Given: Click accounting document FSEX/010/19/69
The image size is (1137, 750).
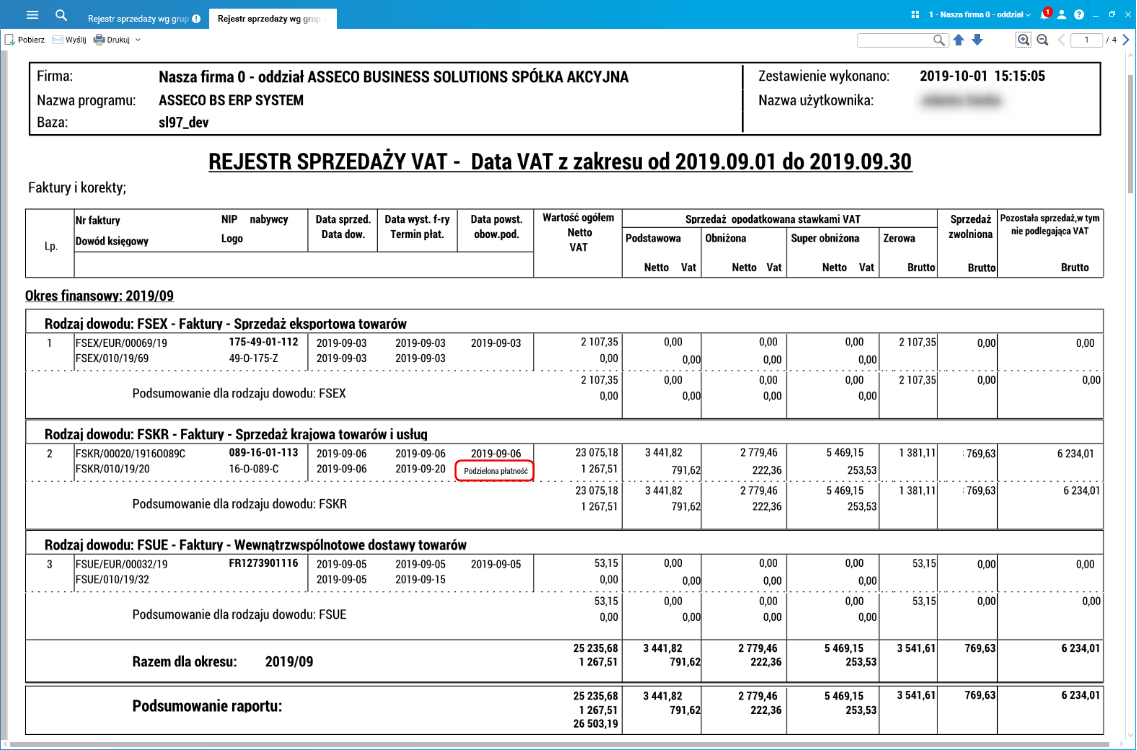Looking at the screenshot, I should (112, 358).
